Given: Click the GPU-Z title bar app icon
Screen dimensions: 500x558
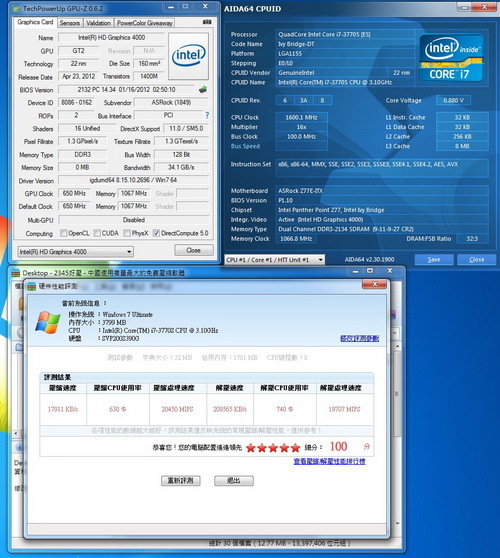Looking at the screenshot, I should tap(17, 9).
